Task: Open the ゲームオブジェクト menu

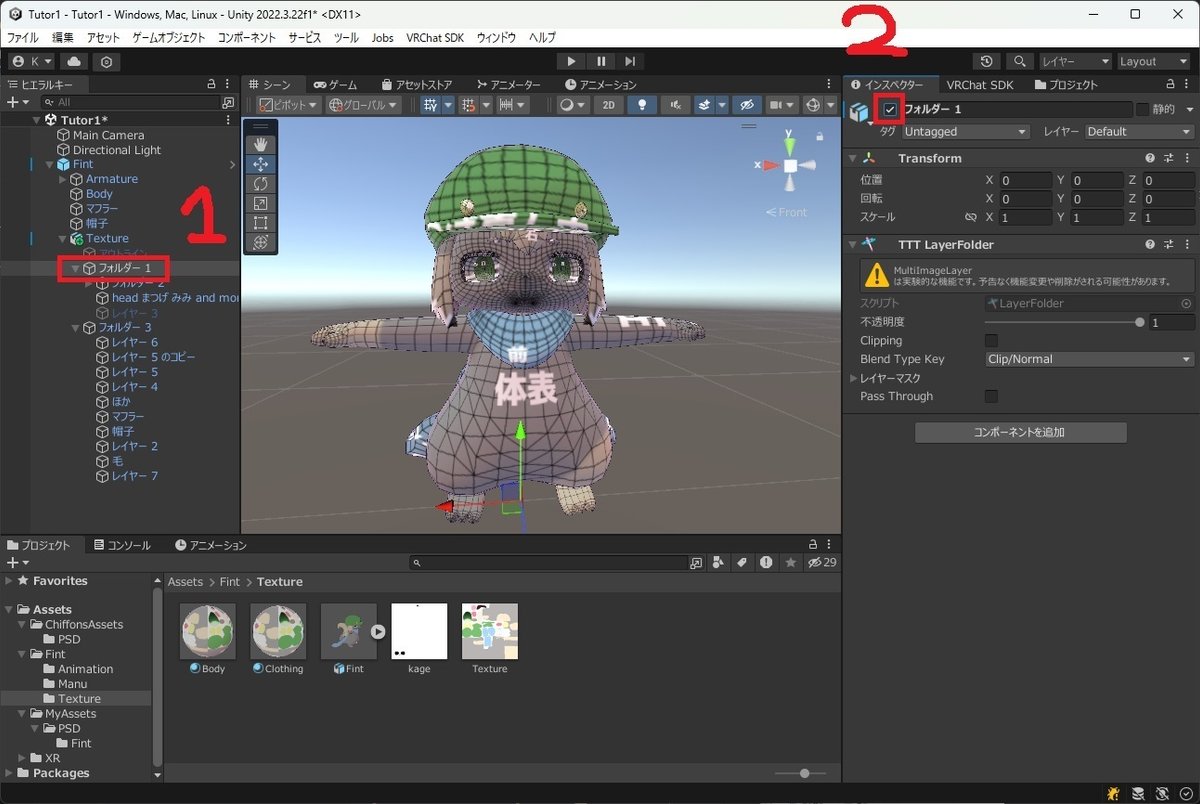Action: (x=168, y=38)
